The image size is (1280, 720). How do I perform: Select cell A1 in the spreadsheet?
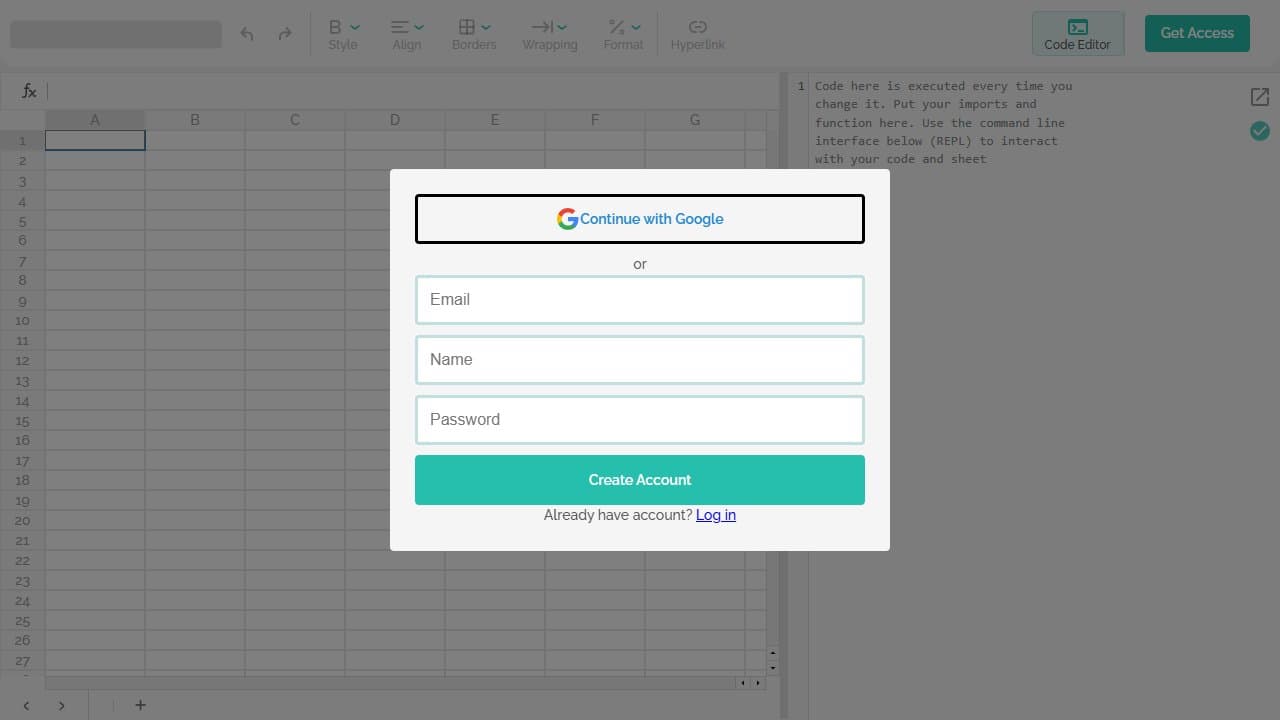pyautogui.click(x=95, y=140)
